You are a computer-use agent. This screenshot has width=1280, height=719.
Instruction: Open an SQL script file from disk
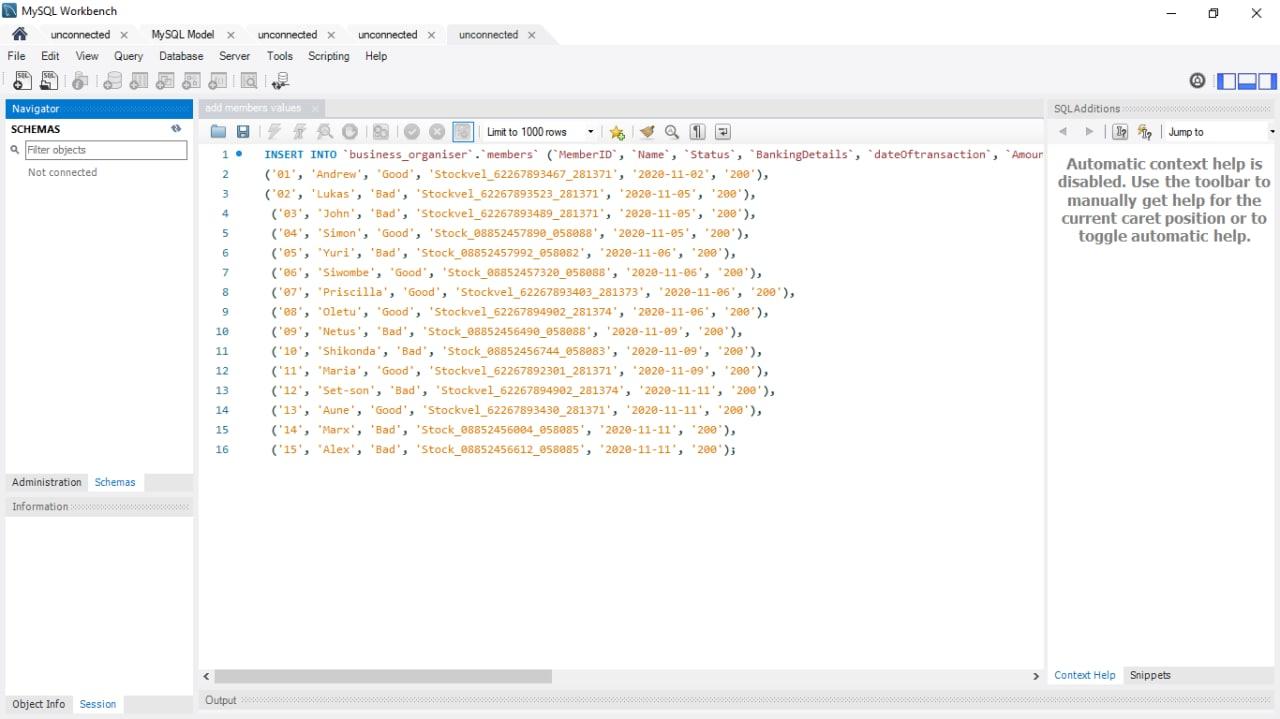pos(218,131)
